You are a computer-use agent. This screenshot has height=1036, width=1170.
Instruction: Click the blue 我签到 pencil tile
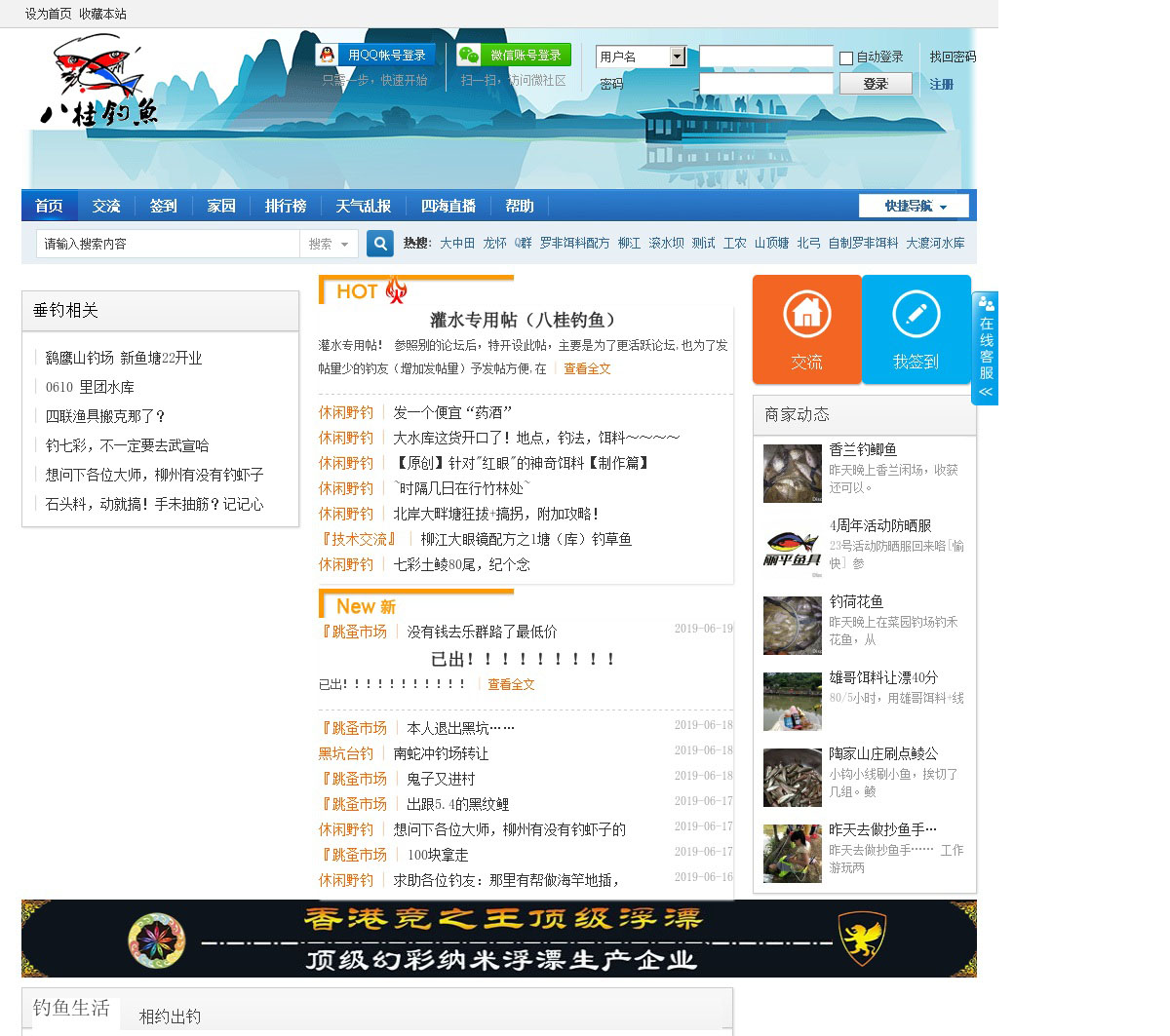(916, 329)
